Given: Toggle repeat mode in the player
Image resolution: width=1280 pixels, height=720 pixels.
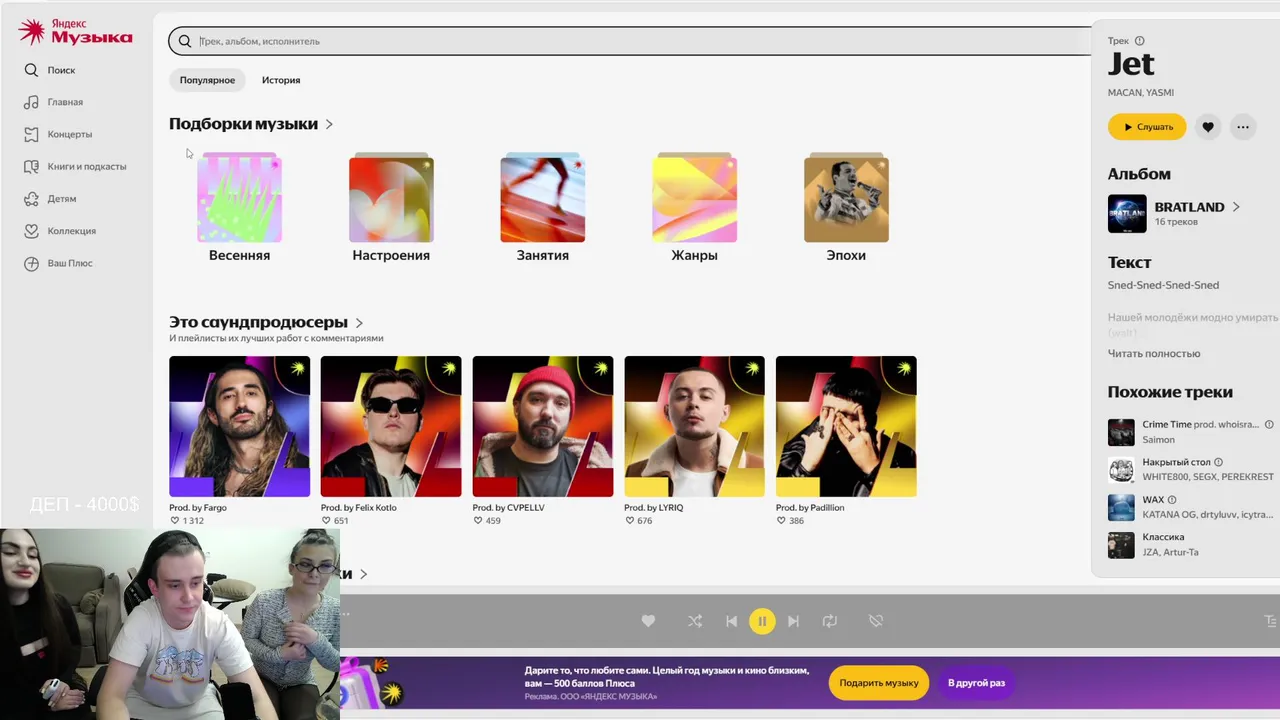Looking at the screenshot, I should coord(830,621).
